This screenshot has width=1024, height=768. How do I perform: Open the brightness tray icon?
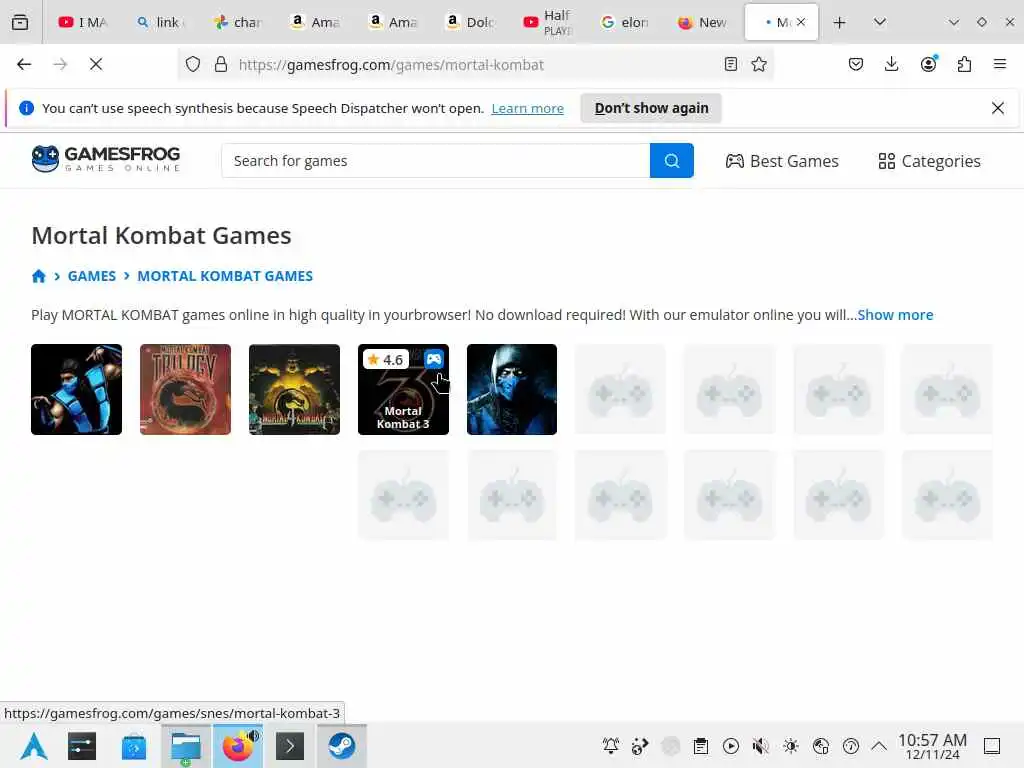[791, 746]
